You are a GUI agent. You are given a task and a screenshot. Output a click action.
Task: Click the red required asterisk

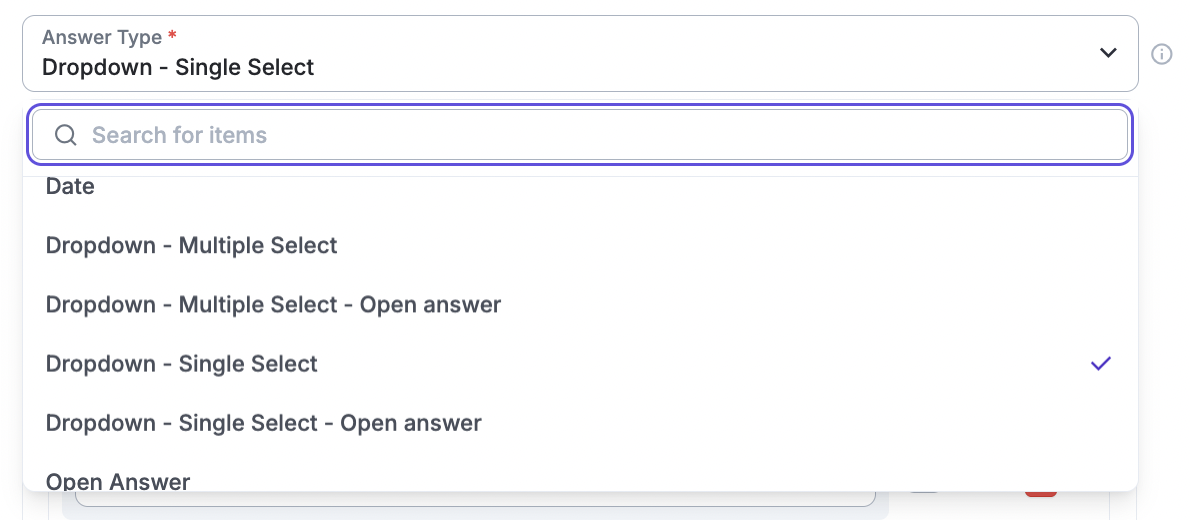click(172, 37)
